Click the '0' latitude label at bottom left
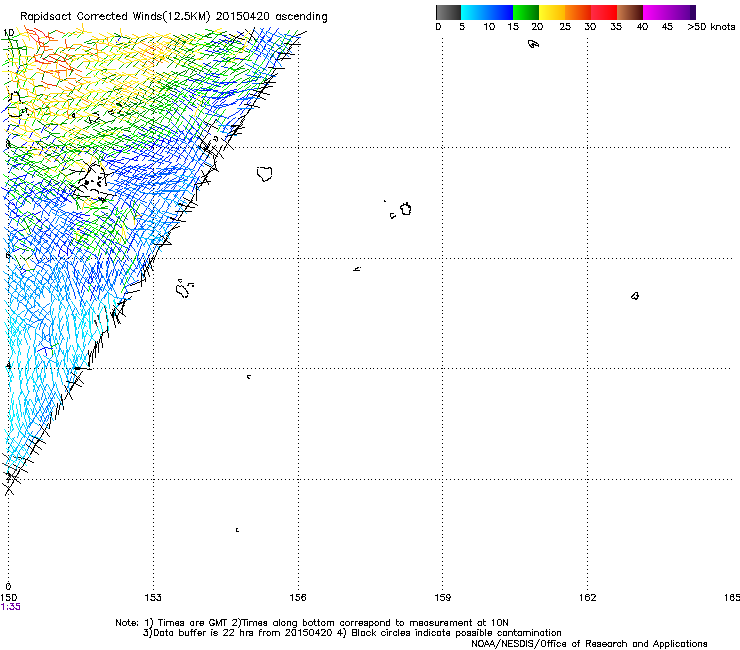 (8, 587)
